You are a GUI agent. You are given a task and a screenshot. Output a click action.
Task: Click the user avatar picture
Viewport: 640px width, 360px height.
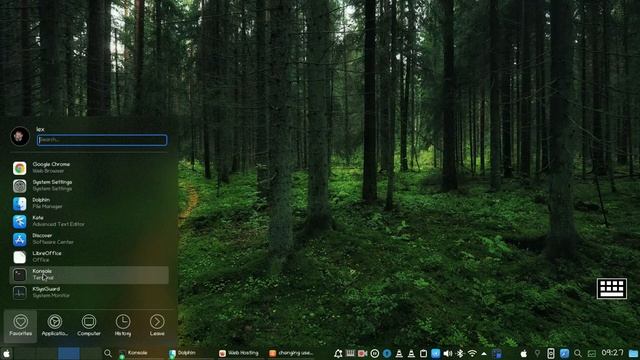click(x=20, y=136)
